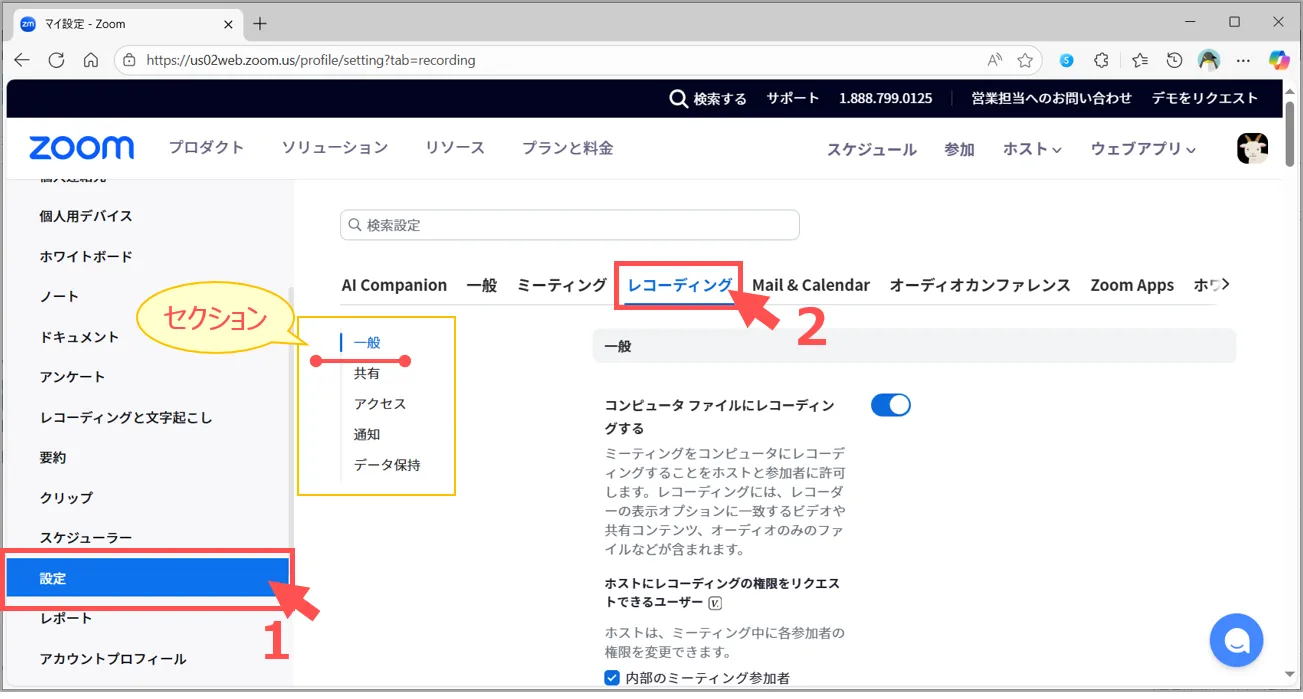1303x699 pixels.
Task: Go to the Zoom Apps tab
Action: pyautogui.click(x=1132, y=285)
